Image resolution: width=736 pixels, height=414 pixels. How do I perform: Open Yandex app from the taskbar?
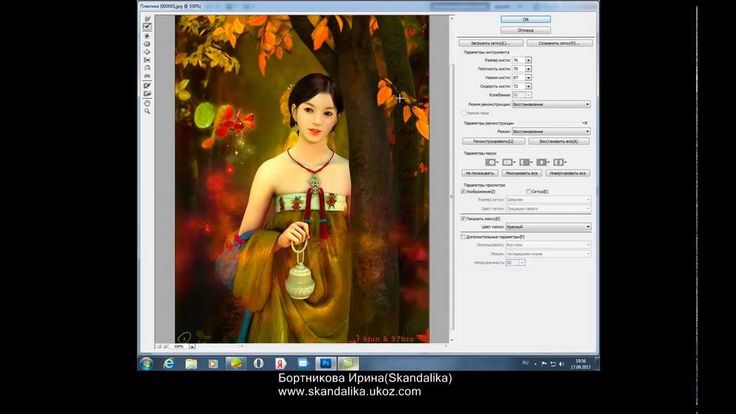click(x=281, y=364)
